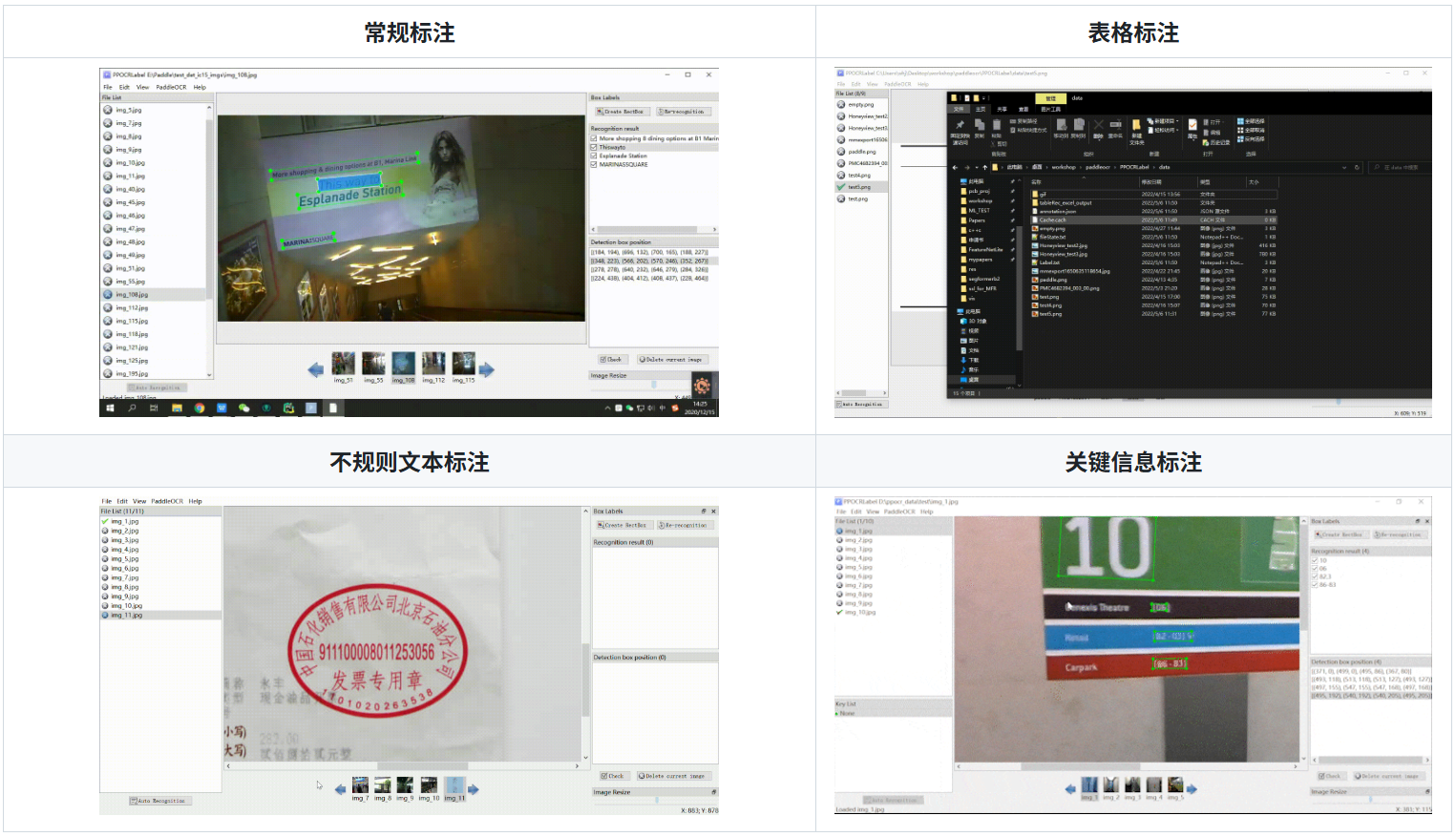The width and height of the screenshot is (1456, 837).
Task: Adjust Image Resize slider in 不规则文本标注 window
Action: coord(655,801)
